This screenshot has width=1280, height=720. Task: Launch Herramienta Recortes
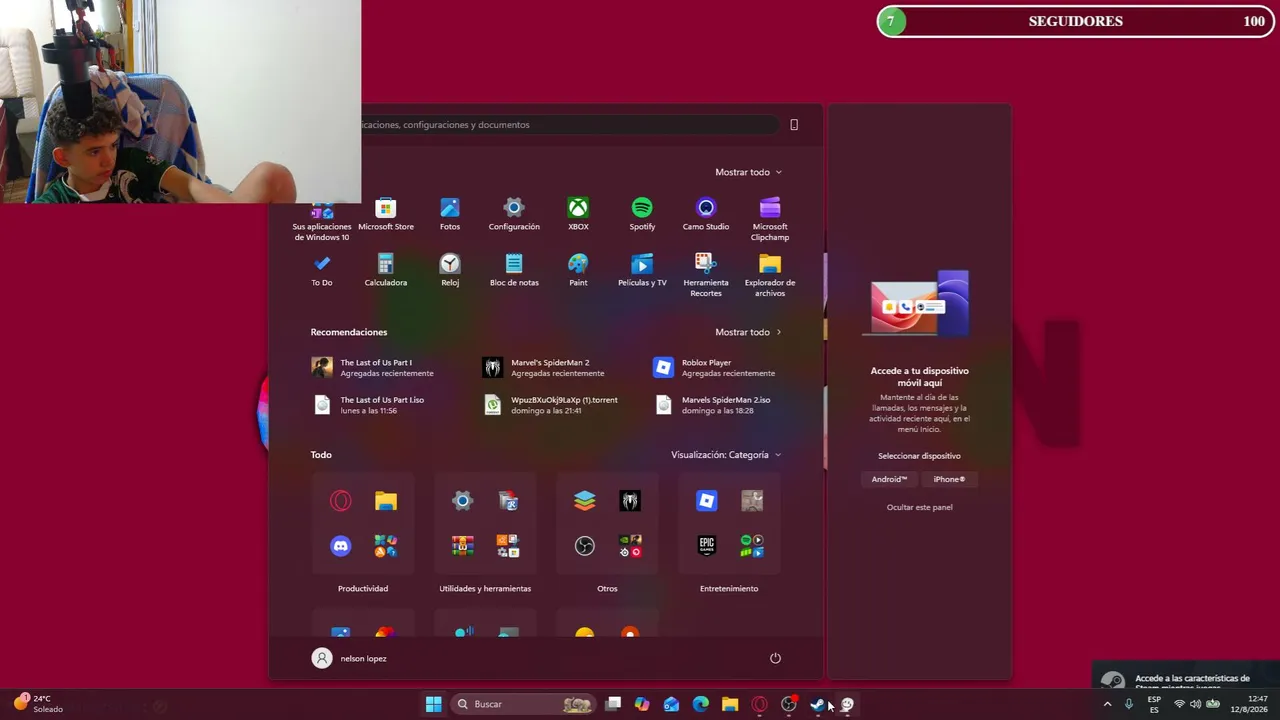tap(706, 276)
